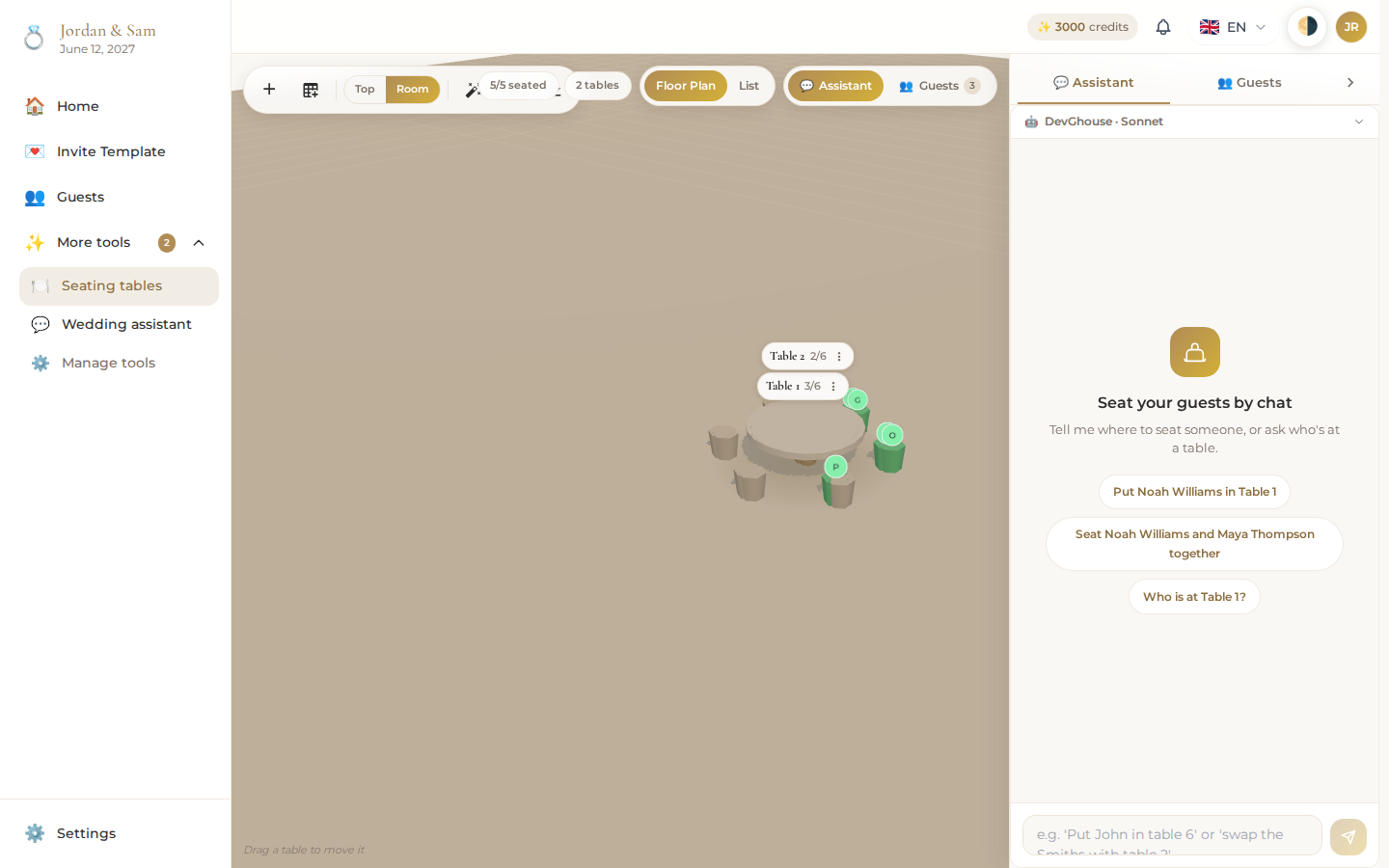Viewport: 1389px width, 868px height.
Task: Click the wedding rings logo
Action: 34,38
